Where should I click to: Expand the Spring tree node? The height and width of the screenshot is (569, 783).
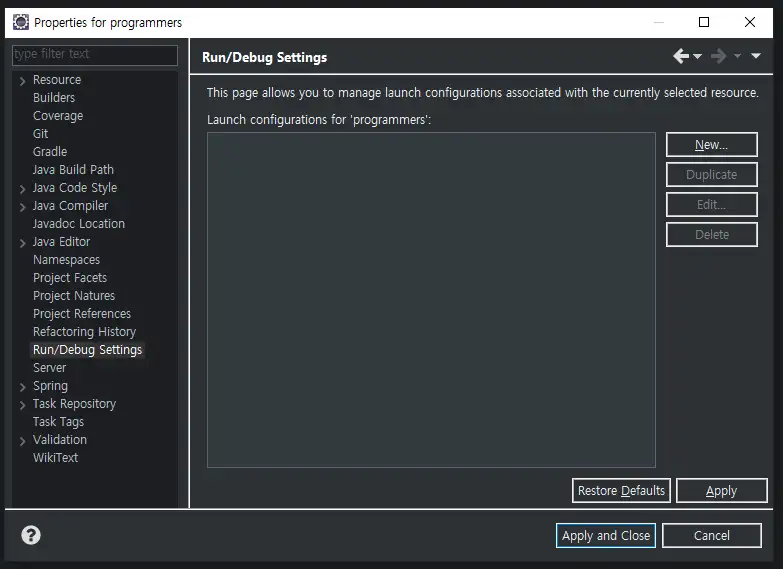pyautogui.click(x=22, y=387)
